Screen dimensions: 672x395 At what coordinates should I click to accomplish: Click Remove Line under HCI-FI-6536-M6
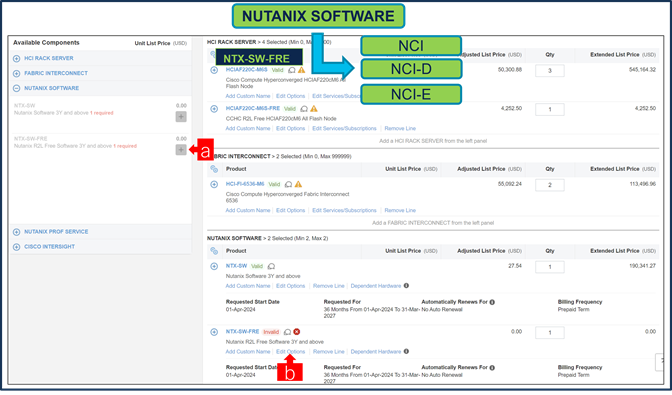pyautogui.click(x=400, y=210)
